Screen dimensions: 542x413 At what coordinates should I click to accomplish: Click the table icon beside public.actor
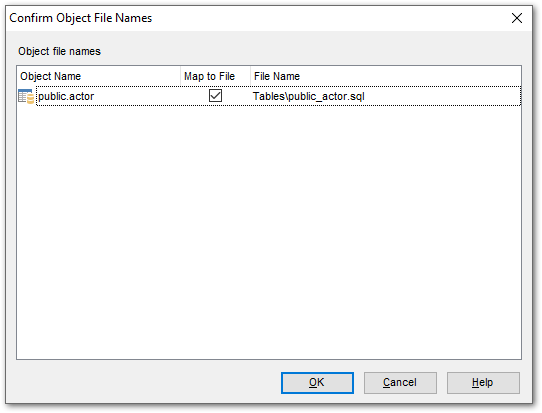click(x=26, y=96)
